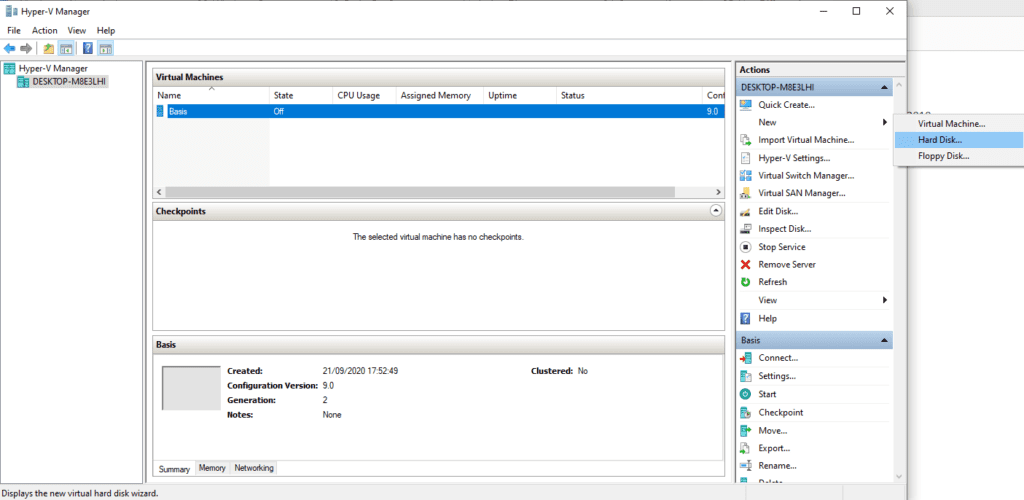This screenshot has width=1024, height=500.
Task: Open the File menu
Action: tap(14, 30)
